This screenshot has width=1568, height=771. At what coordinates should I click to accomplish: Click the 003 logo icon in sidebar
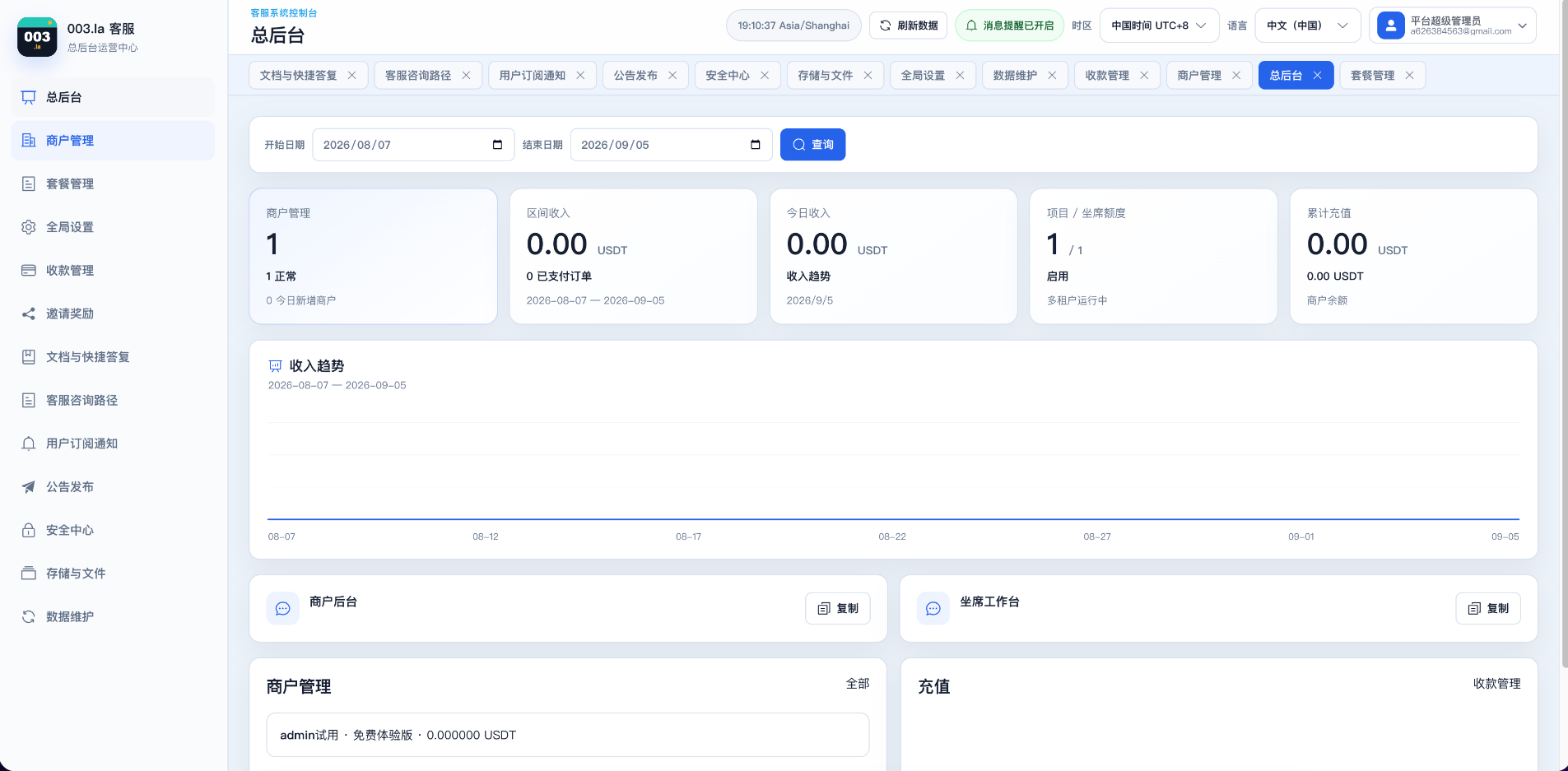[37, 37]
